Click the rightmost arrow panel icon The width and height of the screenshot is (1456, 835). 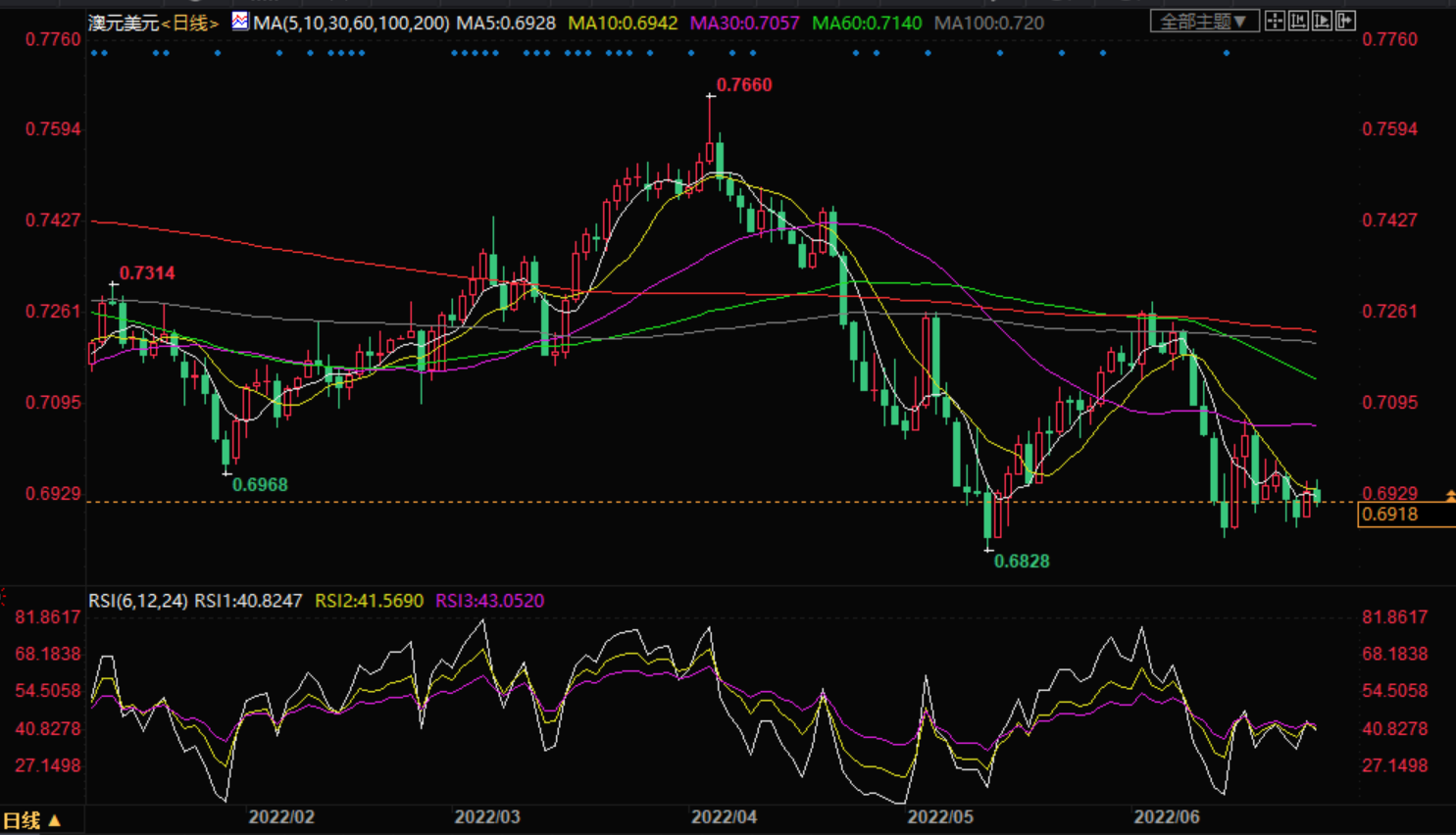pos(1345,21)
